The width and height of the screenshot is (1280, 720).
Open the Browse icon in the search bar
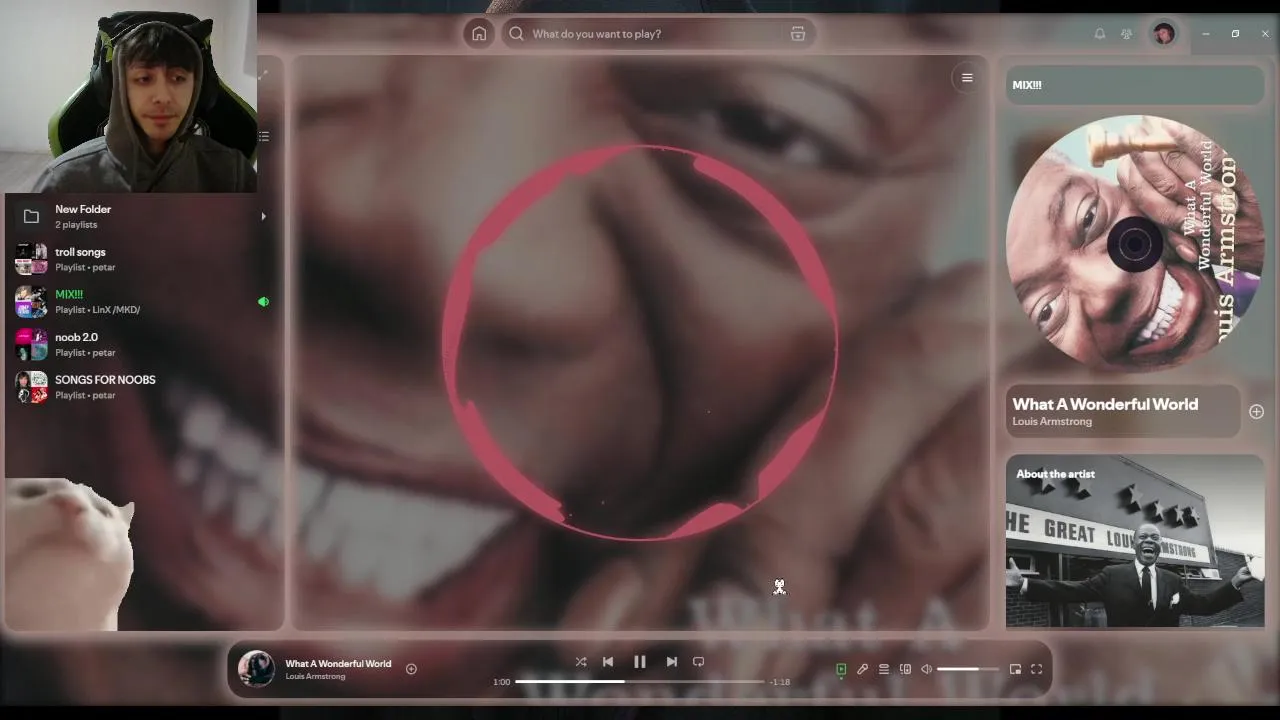798,34
